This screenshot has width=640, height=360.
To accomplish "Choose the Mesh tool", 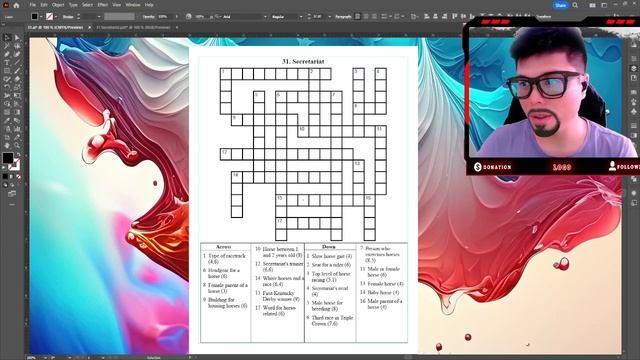I will point(7,112).
